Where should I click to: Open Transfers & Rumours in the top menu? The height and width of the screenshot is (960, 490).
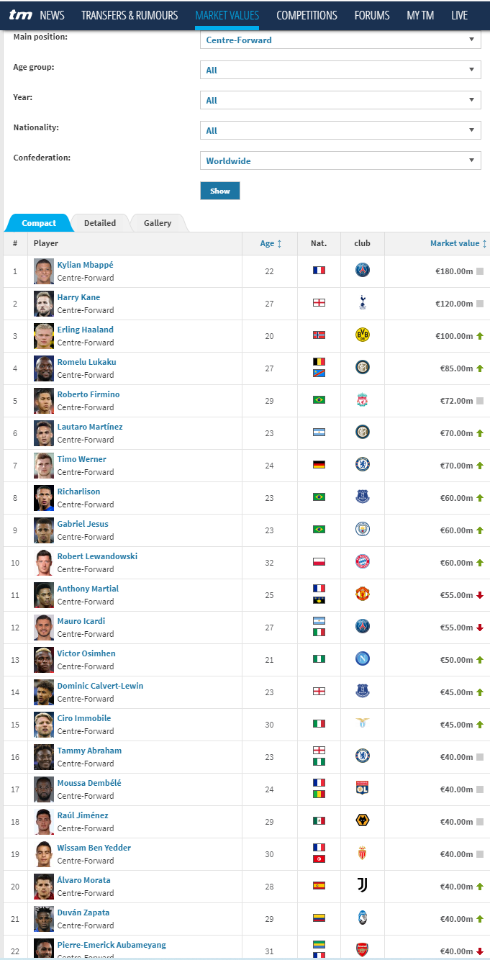click(130, 15)
